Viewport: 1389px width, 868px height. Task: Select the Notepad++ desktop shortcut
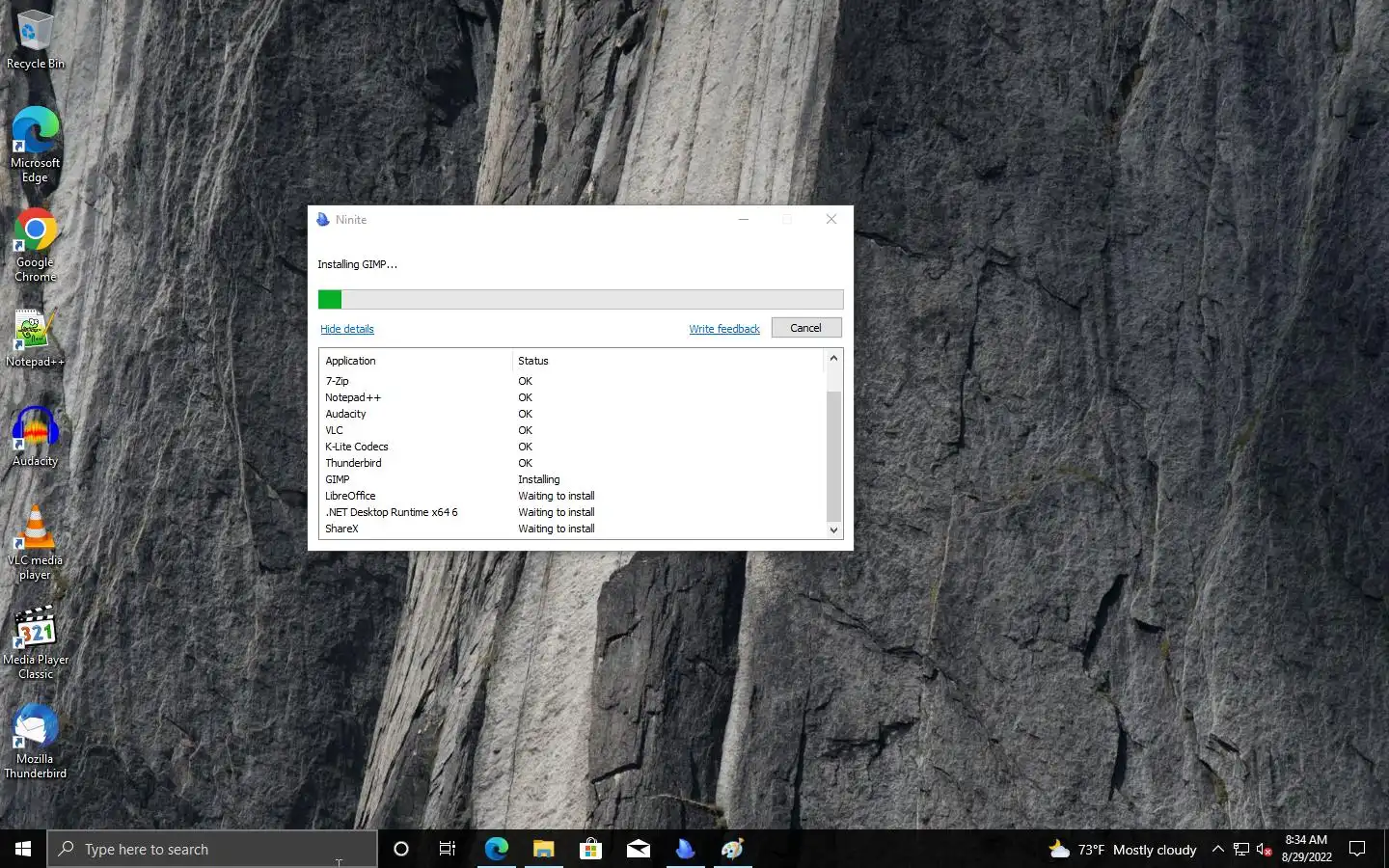(36, 339)
